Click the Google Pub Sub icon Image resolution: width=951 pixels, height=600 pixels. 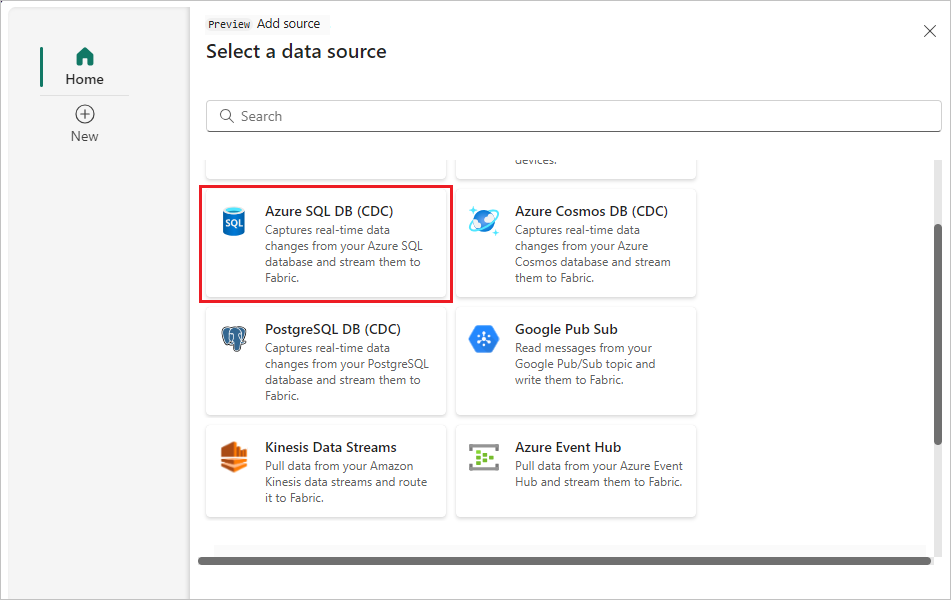pyautogui.click(x=484, y=337)
